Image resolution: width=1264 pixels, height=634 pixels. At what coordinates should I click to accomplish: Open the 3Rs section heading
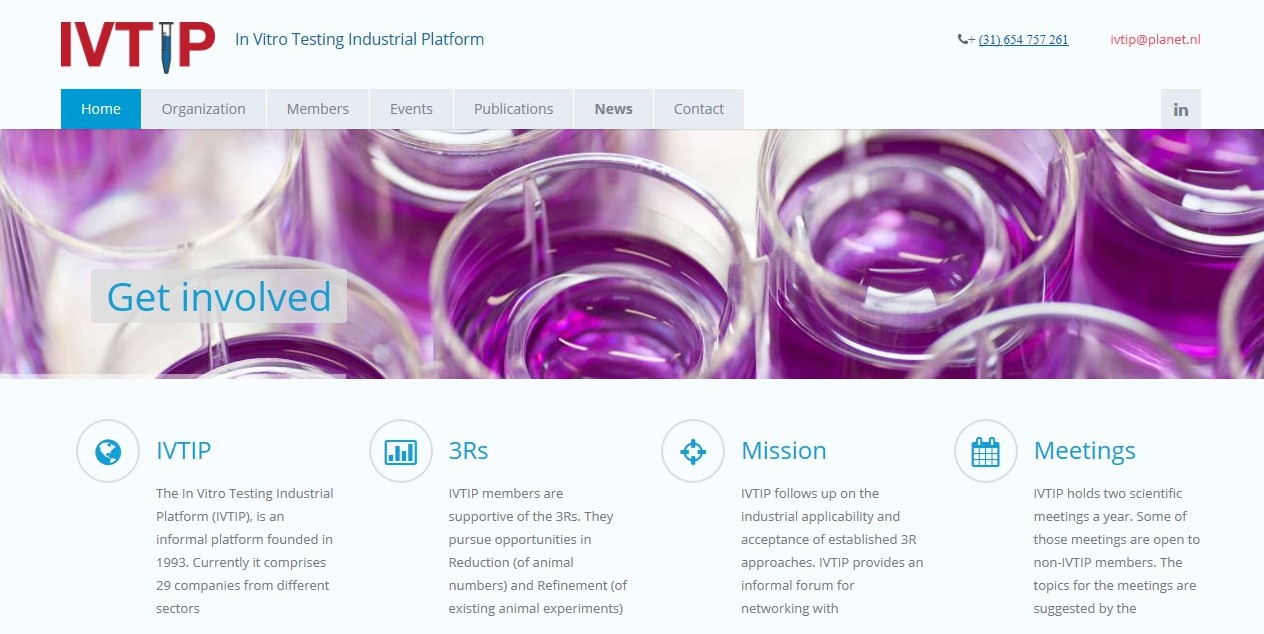coord(468,451)
